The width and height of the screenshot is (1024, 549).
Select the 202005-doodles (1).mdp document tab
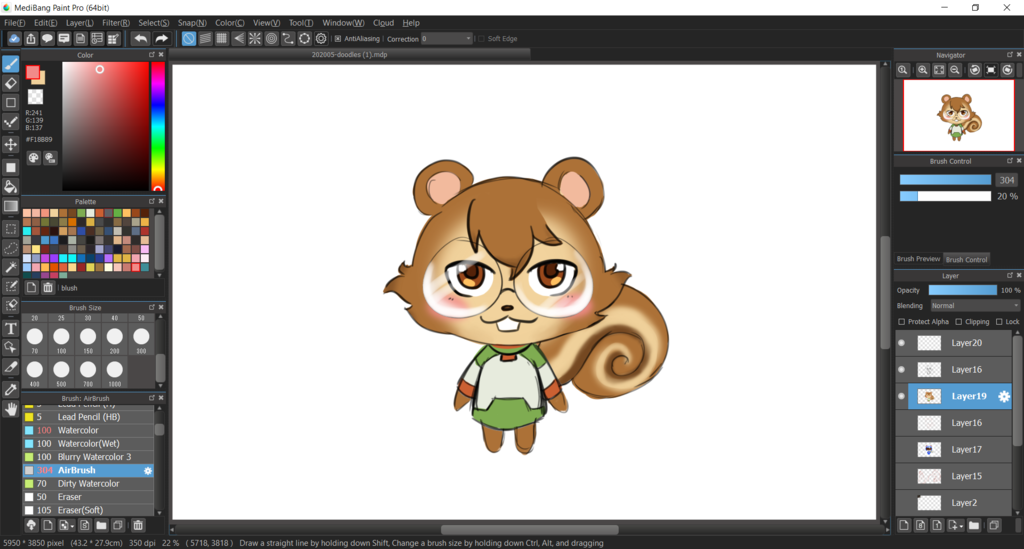click(349, 55)
